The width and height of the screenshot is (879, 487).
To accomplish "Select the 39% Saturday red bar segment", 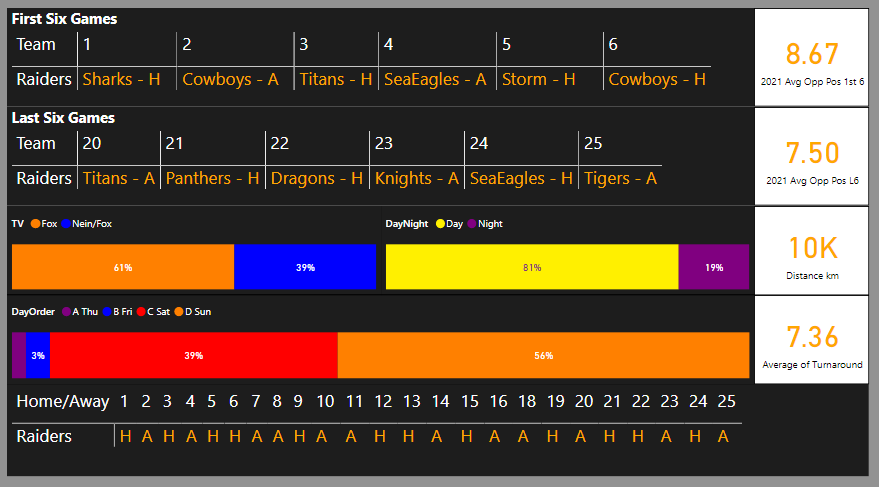I will (x=194, y=355).
